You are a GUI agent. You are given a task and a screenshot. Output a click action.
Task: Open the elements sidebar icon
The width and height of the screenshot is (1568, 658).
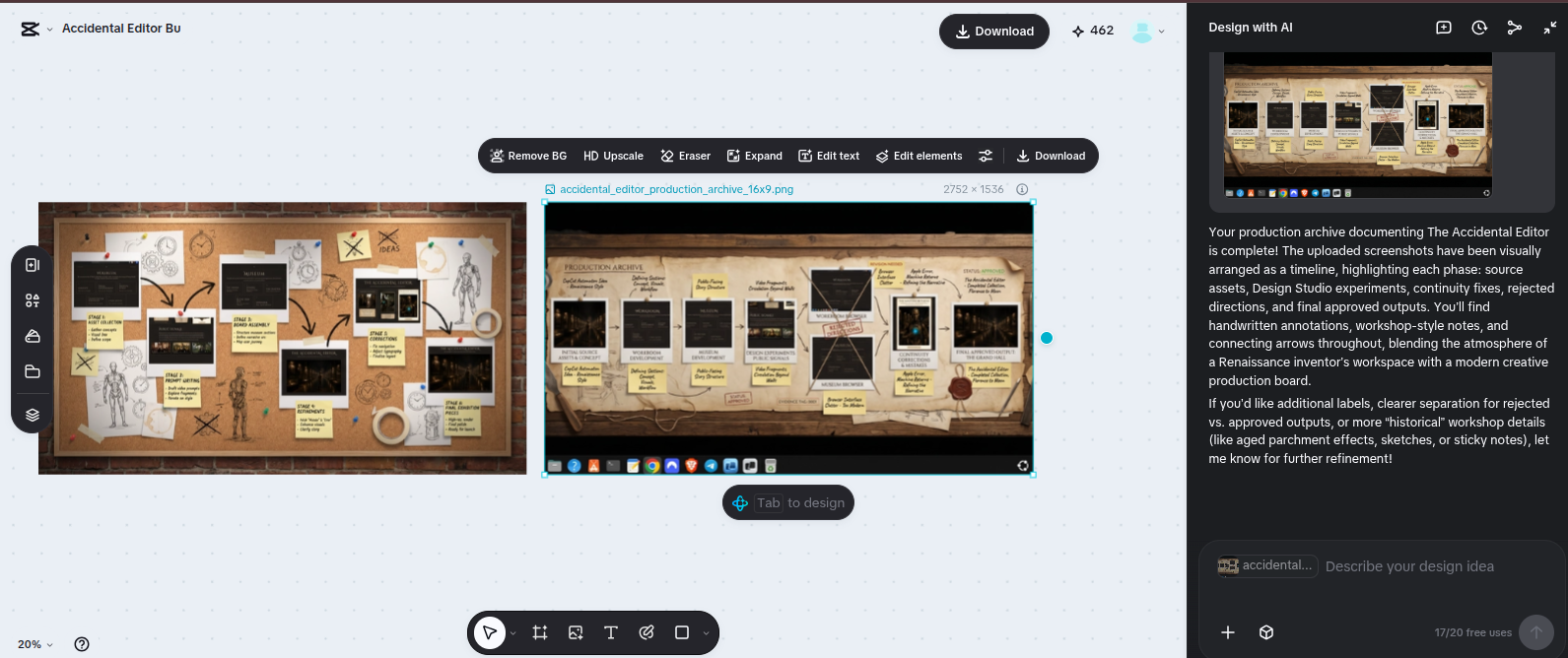33,300
